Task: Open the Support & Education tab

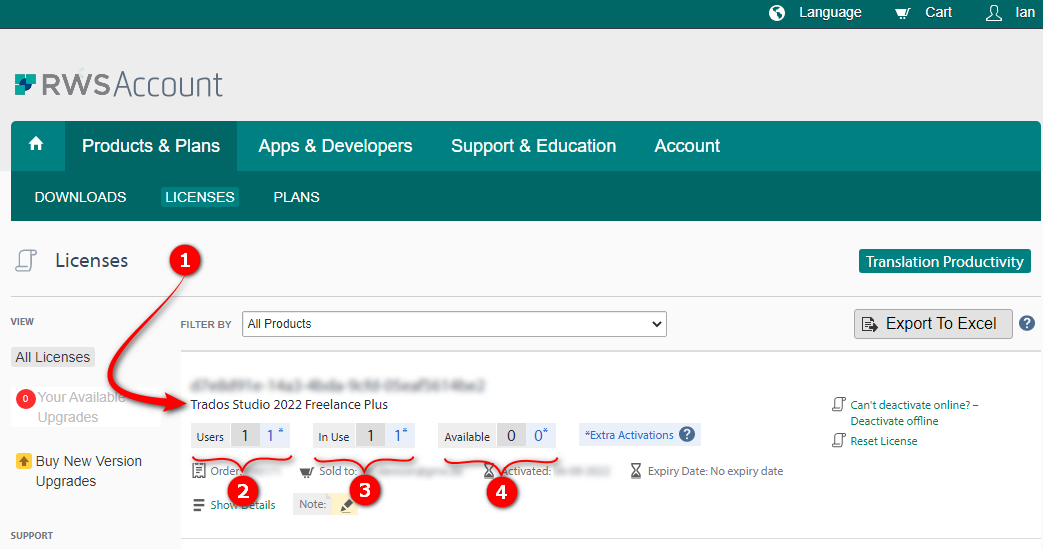Action: pos(533,146)
